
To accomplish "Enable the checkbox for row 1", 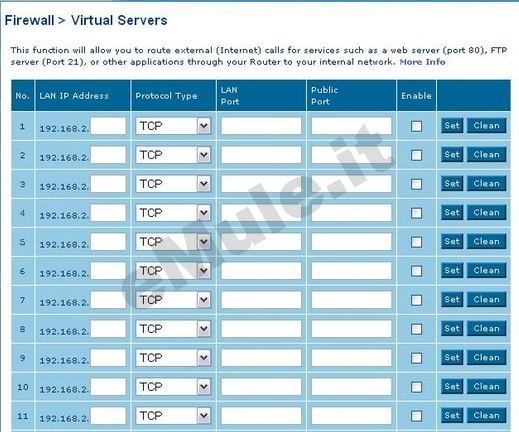I will point(416,126).
